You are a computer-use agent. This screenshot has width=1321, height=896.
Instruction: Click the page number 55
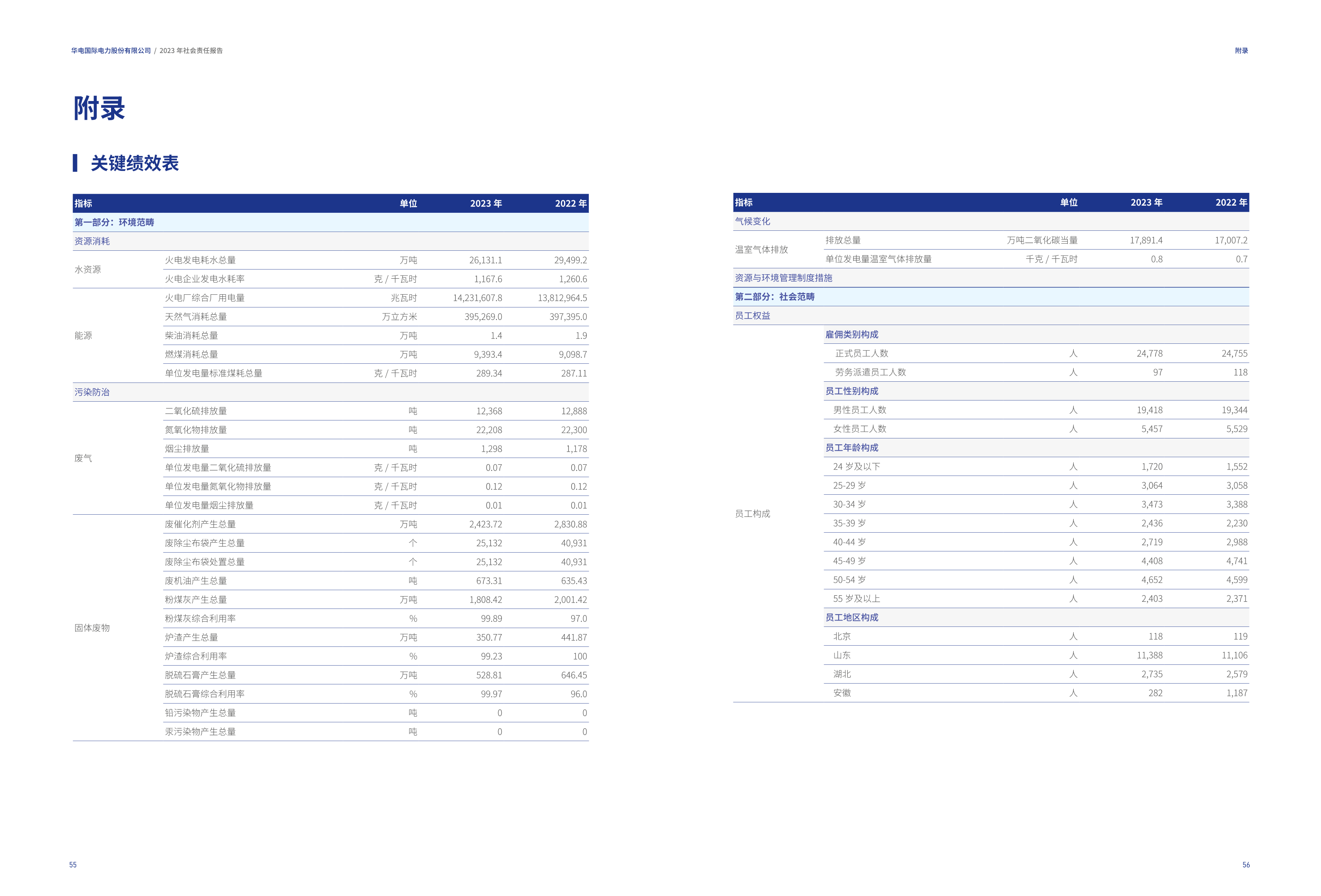pos(73,865)
